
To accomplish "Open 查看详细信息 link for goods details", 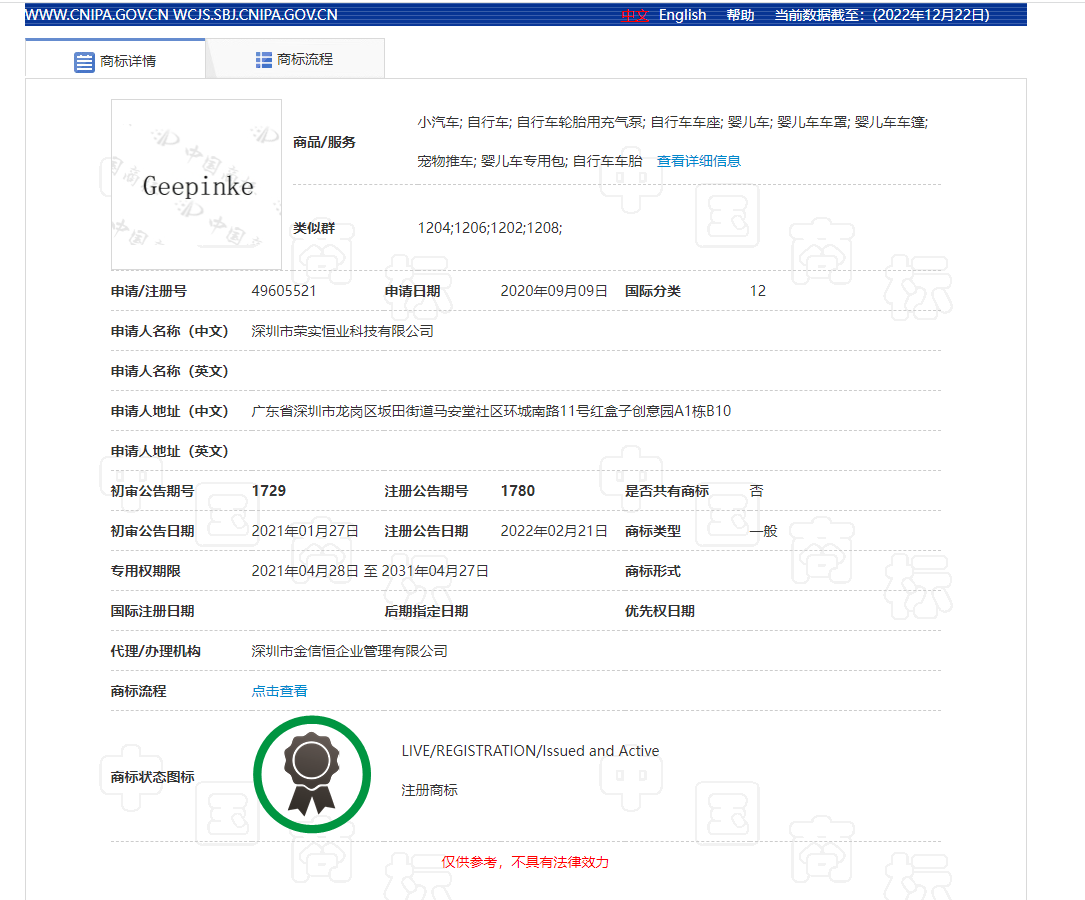I will click(698, 161).
